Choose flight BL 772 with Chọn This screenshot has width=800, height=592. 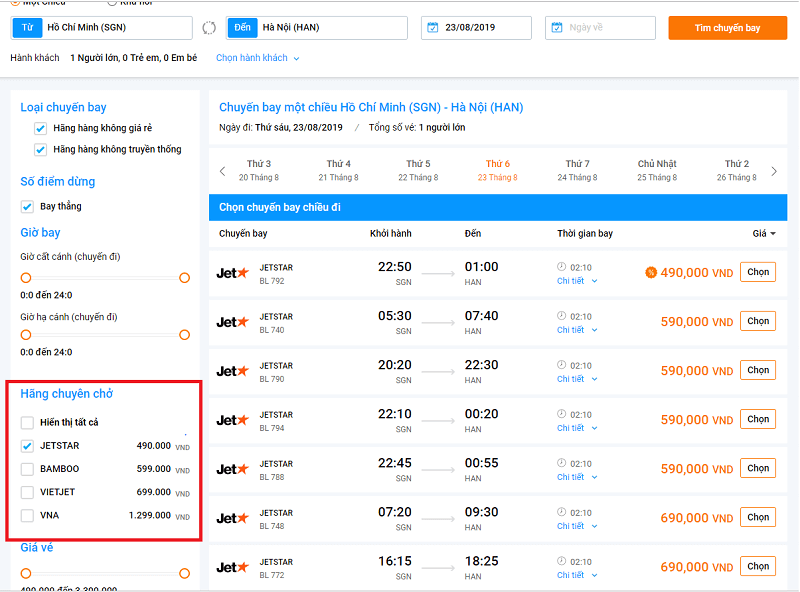click(x=758, y=566)
